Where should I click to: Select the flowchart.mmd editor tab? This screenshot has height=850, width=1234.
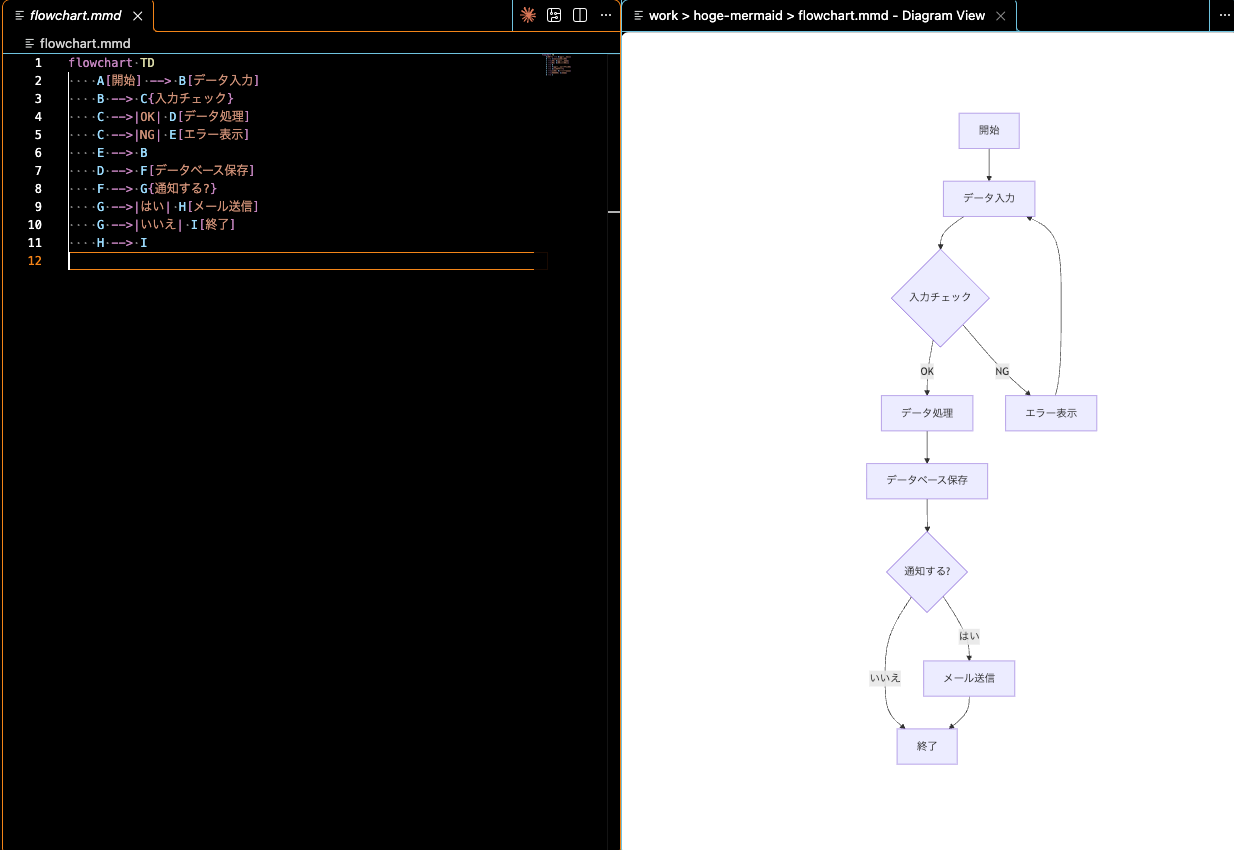point(78,16)
